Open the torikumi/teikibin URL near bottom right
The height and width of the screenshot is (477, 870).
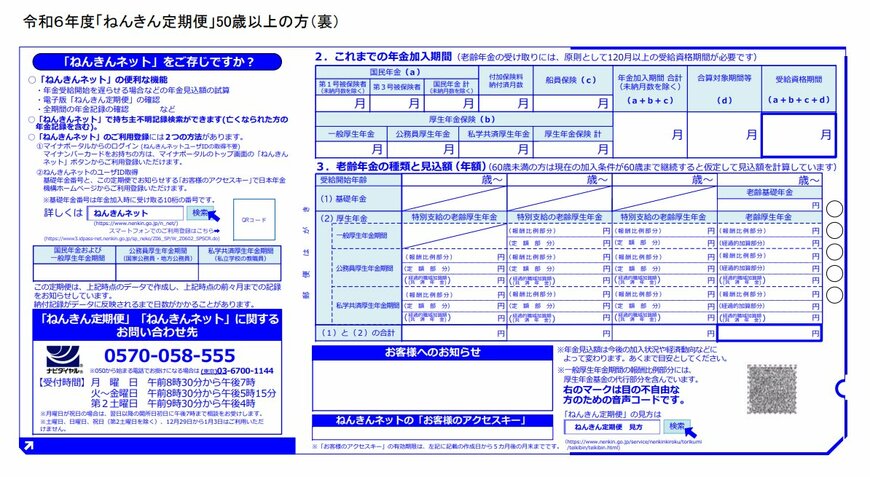[633, 444]
